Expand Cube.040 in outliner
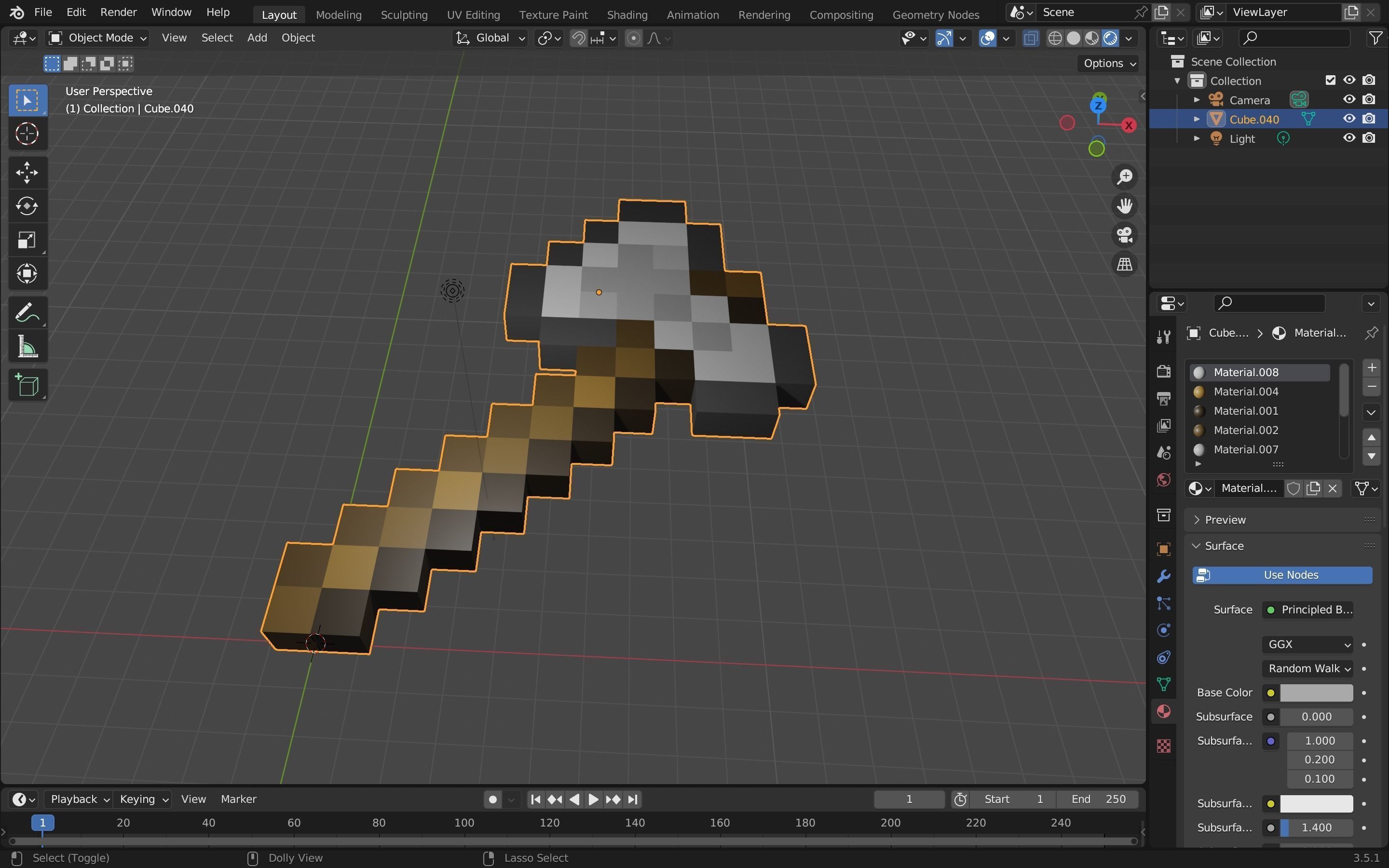The image size is (1389, 868). (x=1197, y=119)
